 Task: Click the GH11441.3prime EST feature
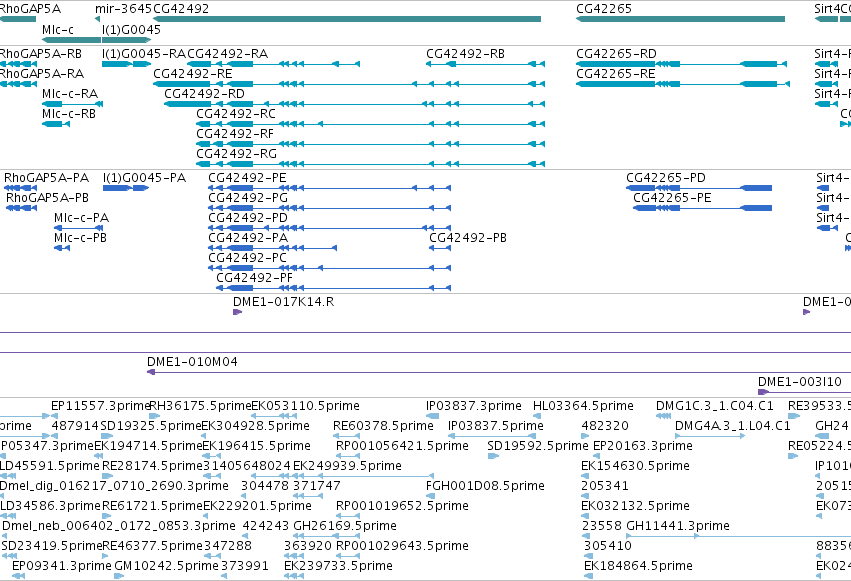click(739, 537)
